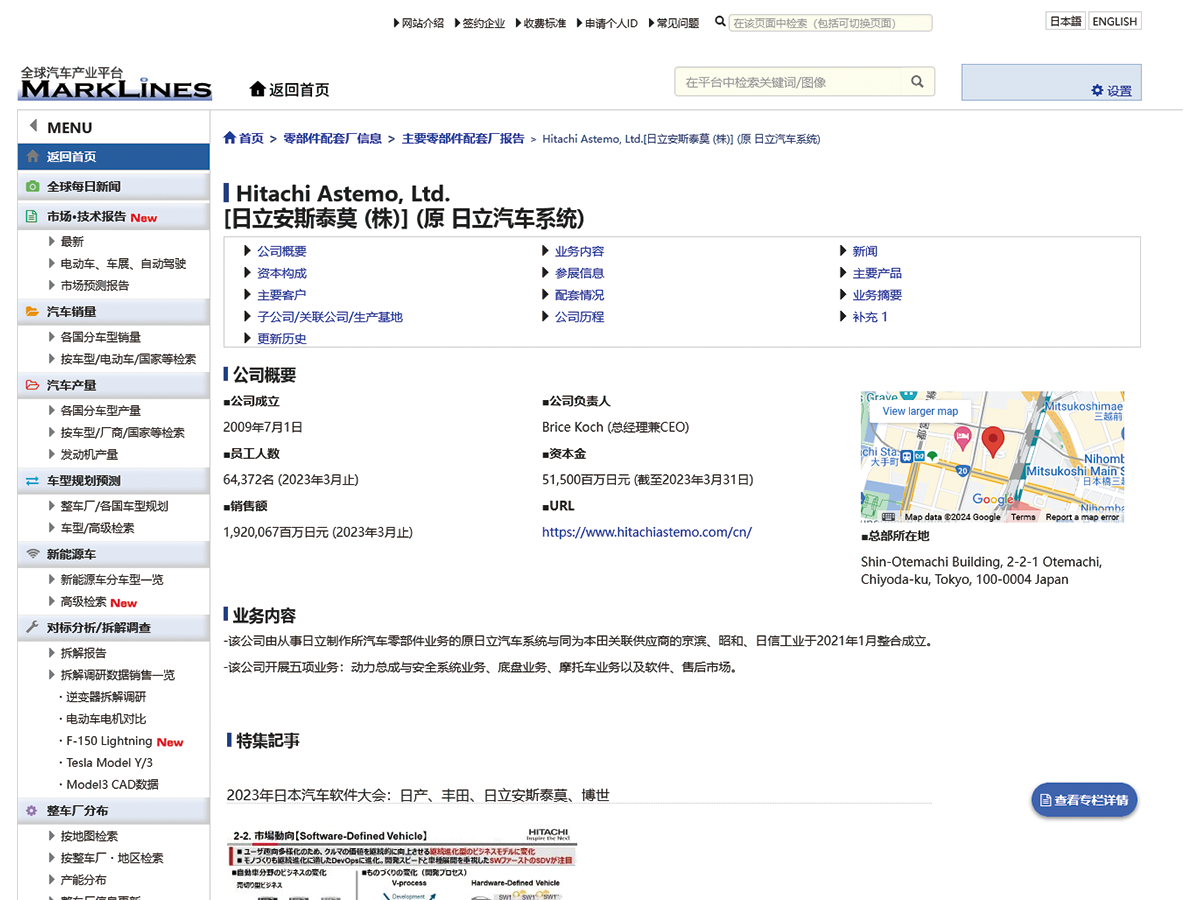Open Tesla Model Y/3 in the sidebar
Image resolution: width=1200 pixels, height=900 pixels.
pos(110,763)
